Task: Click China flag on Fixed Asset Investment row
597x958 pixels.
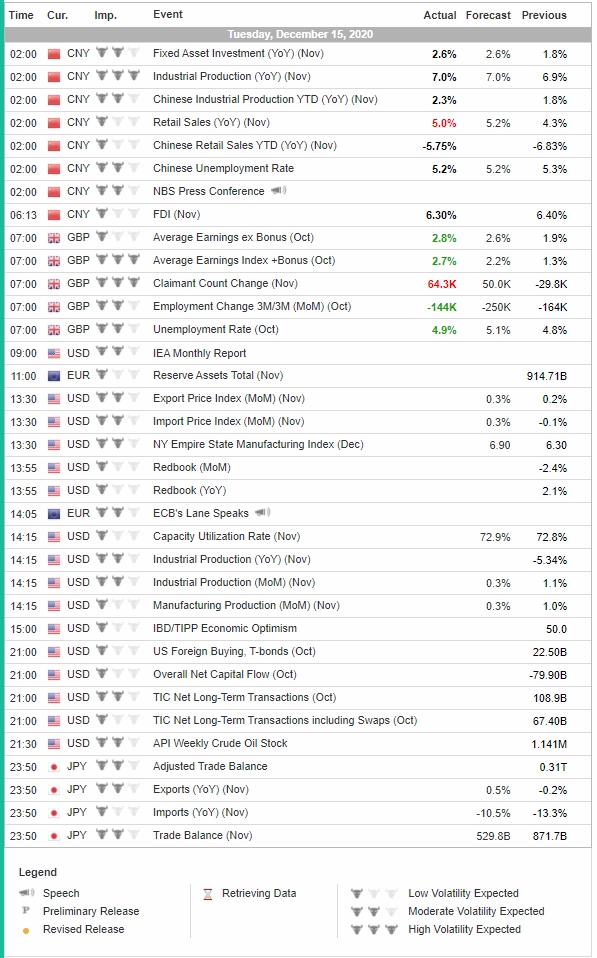Action: click(54, 54)
